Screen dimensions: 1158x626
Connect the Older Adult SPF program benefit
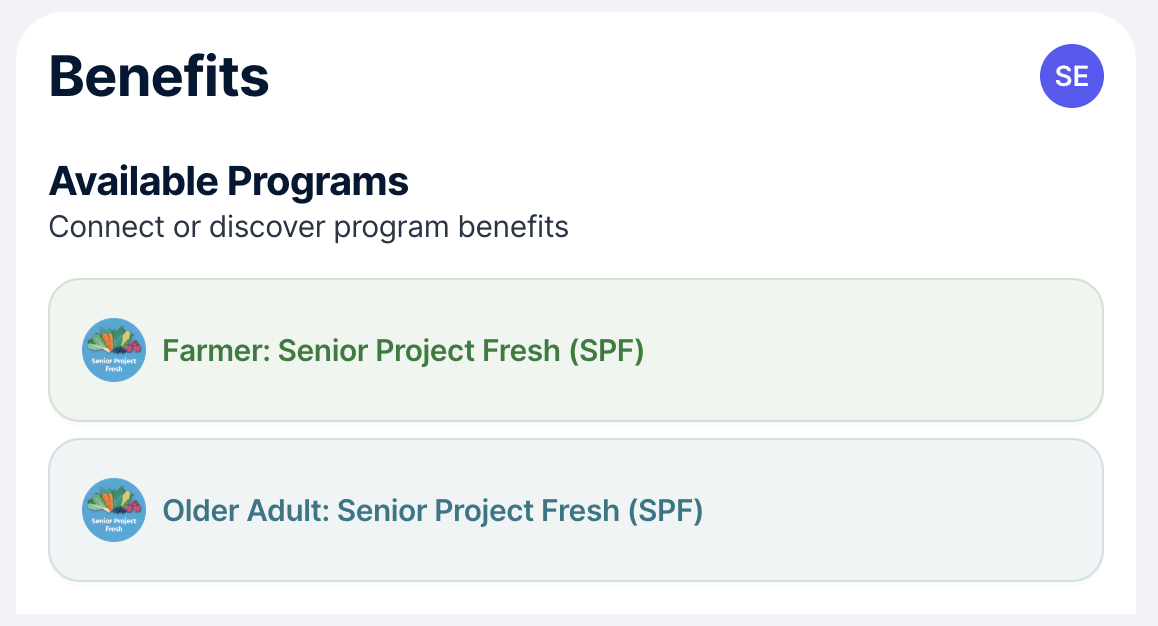576,510
